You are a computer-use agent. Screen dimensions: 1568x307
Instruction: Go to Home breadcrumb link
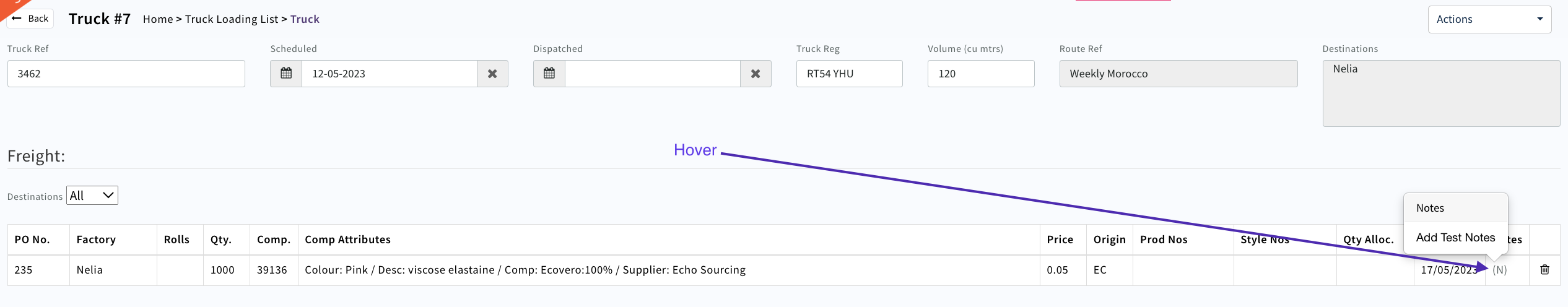(158, 19)
